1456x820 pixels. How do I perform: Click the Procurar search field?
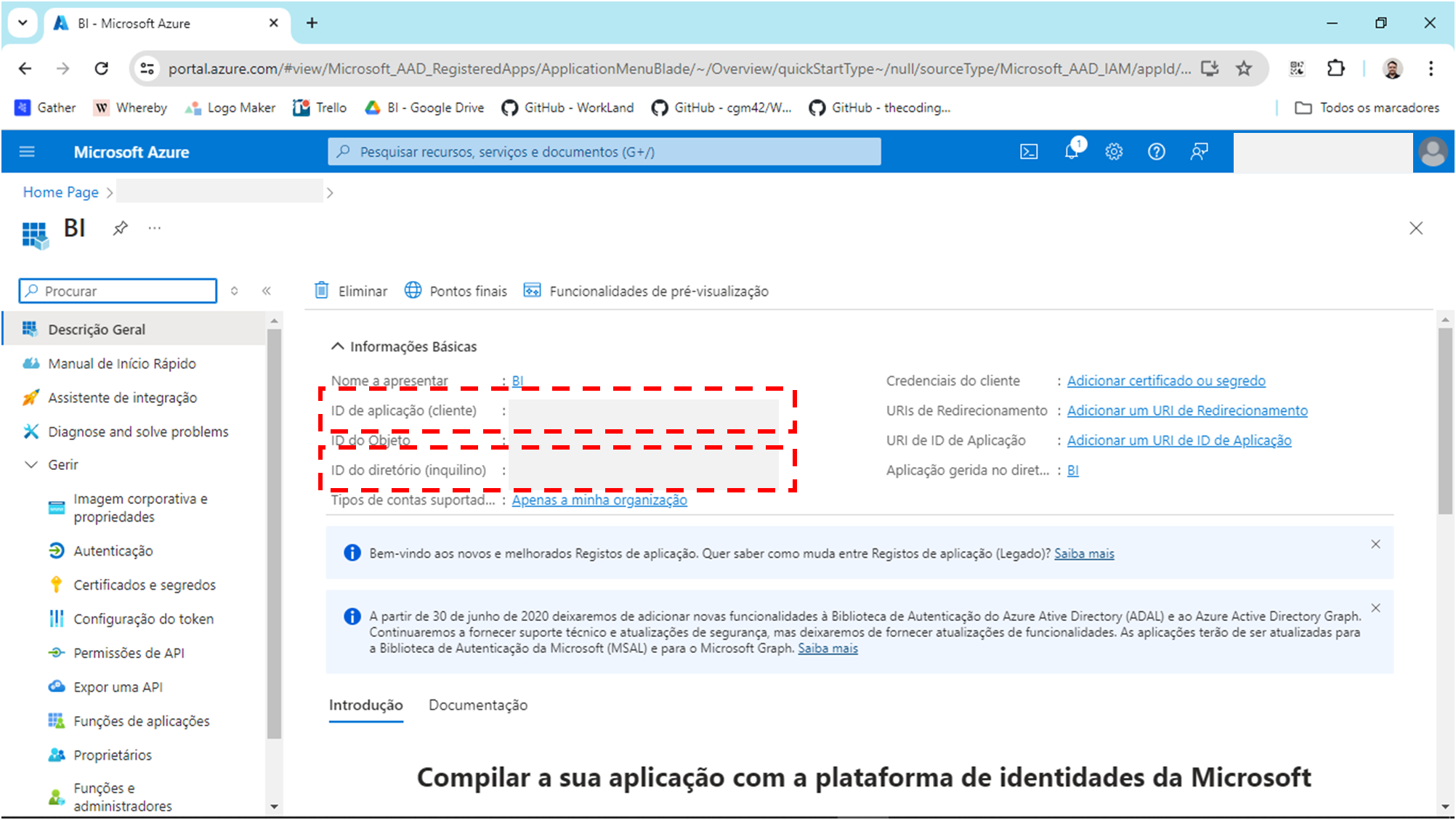click(x=118, y=291)
